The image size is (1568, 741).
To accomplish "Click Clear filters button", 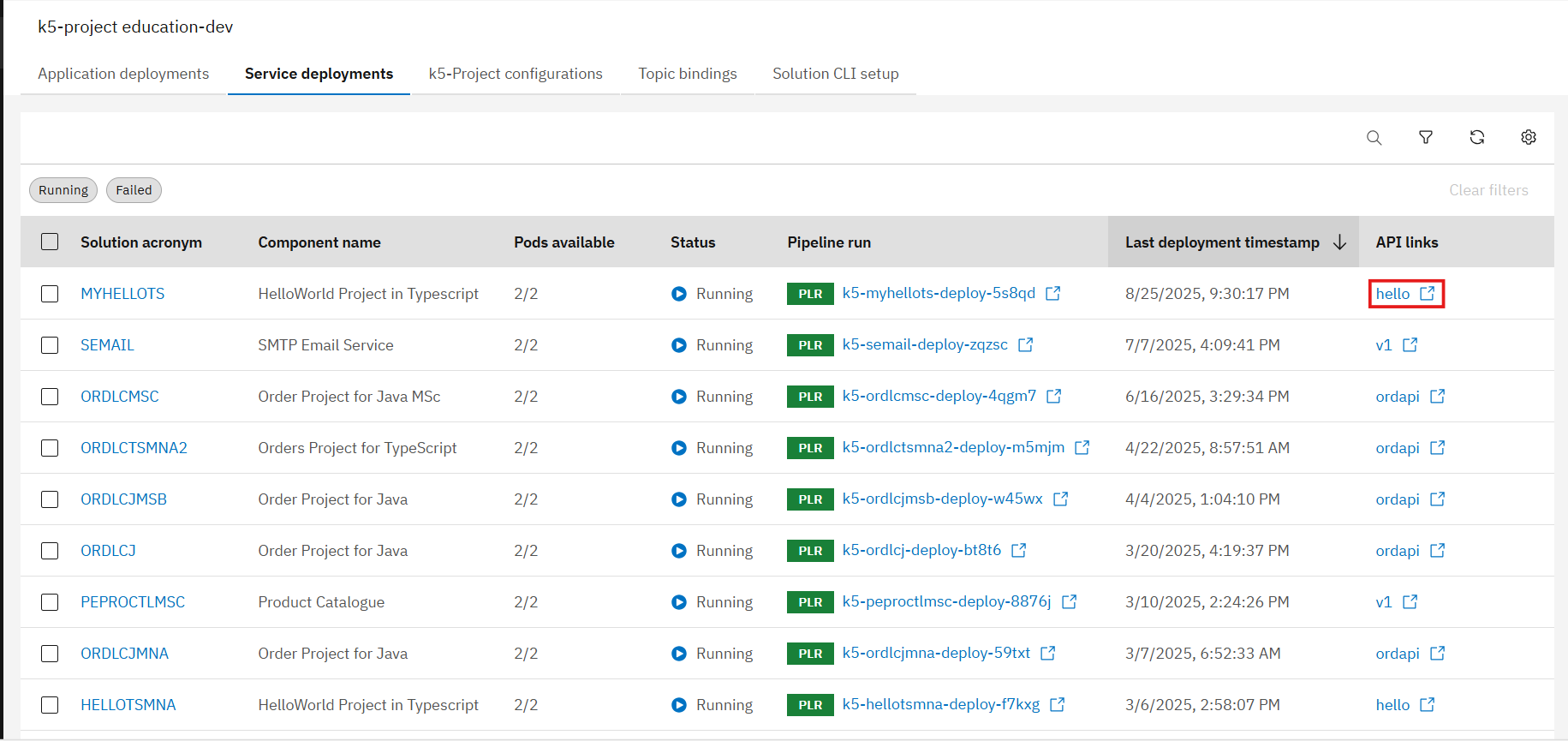I will 1488,190.
